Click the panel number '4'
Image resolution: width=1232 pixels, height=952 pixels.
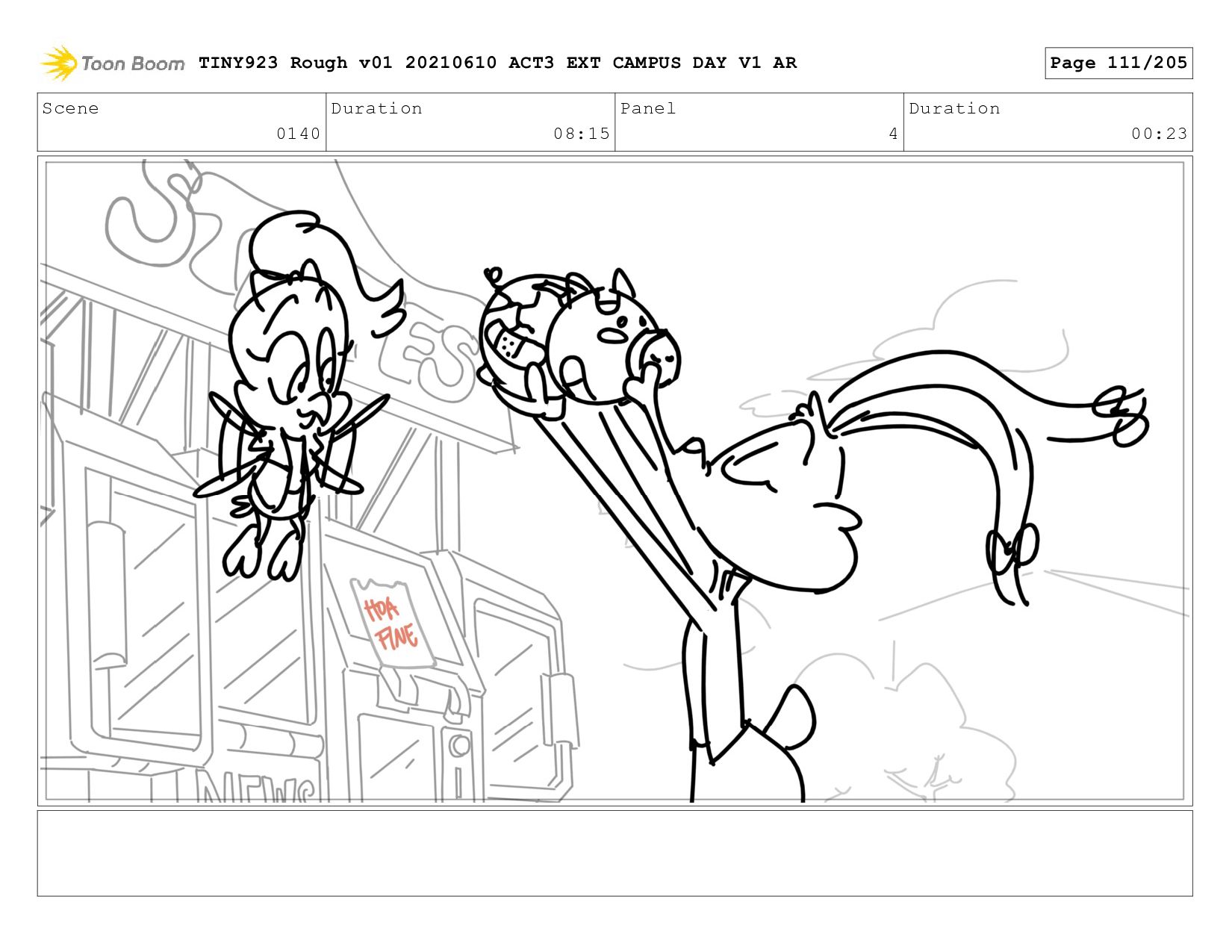[893, 134]
